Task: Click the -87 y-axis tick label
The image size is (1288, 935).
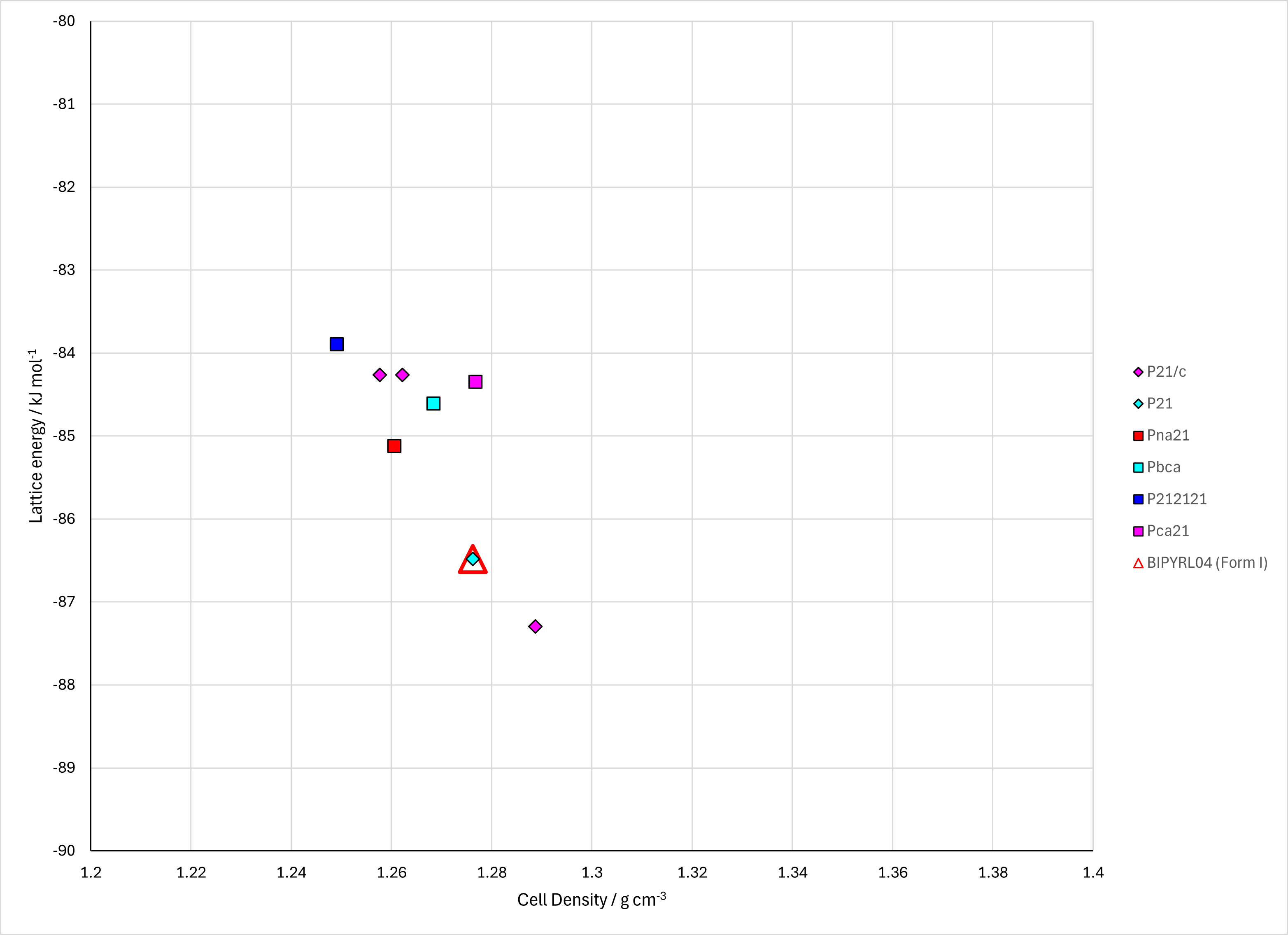Action: tap(64, 602)
